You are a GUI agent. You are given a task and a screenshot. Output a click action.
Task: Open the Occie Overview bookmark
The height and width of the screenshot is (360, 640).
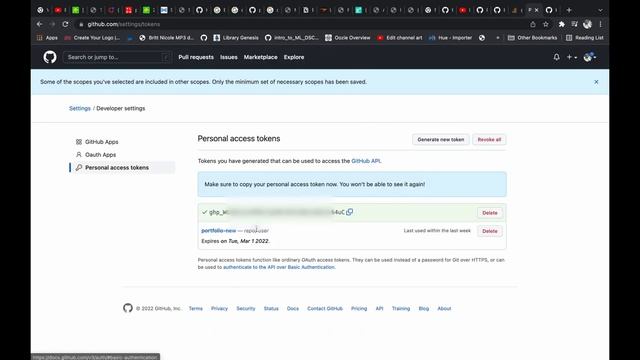pos(348,38)
